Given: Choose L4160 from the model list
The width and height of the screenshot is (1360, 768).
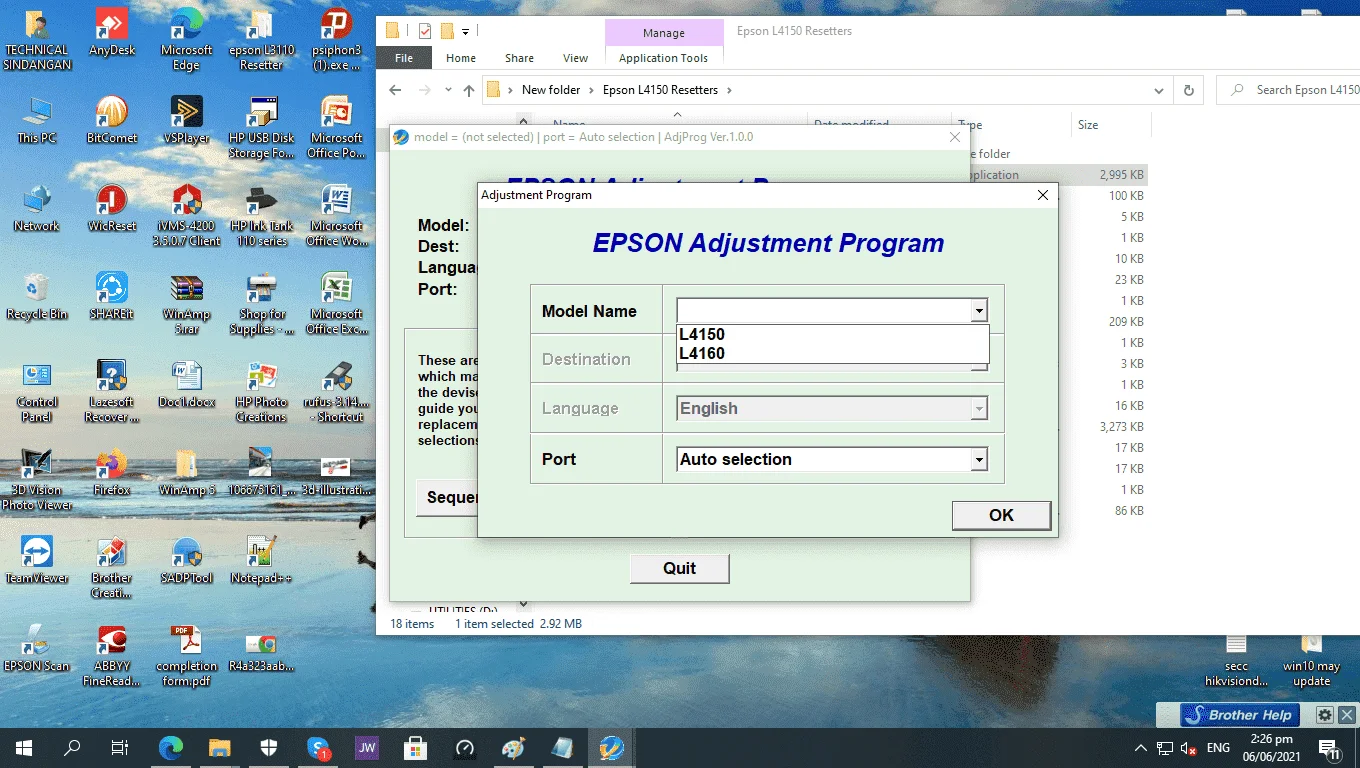Looking at the screenshot, I should click(x=833, y=353).
